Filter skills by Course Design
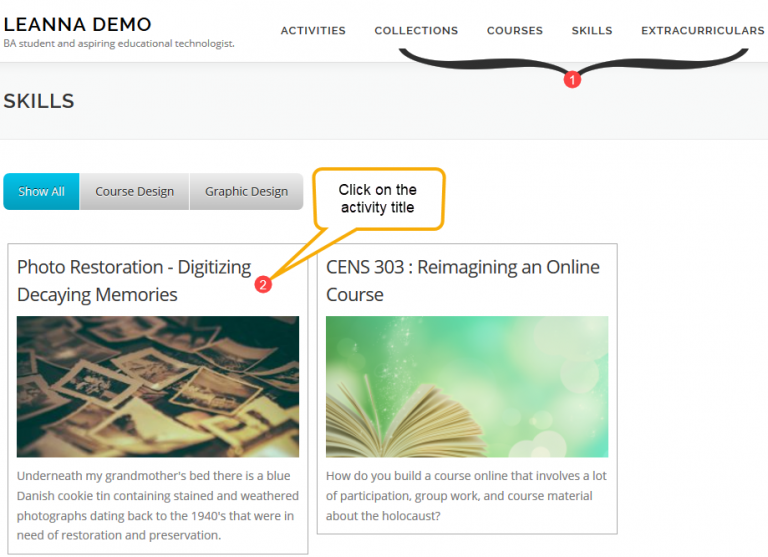768x557 pixels. click(134, 192)
